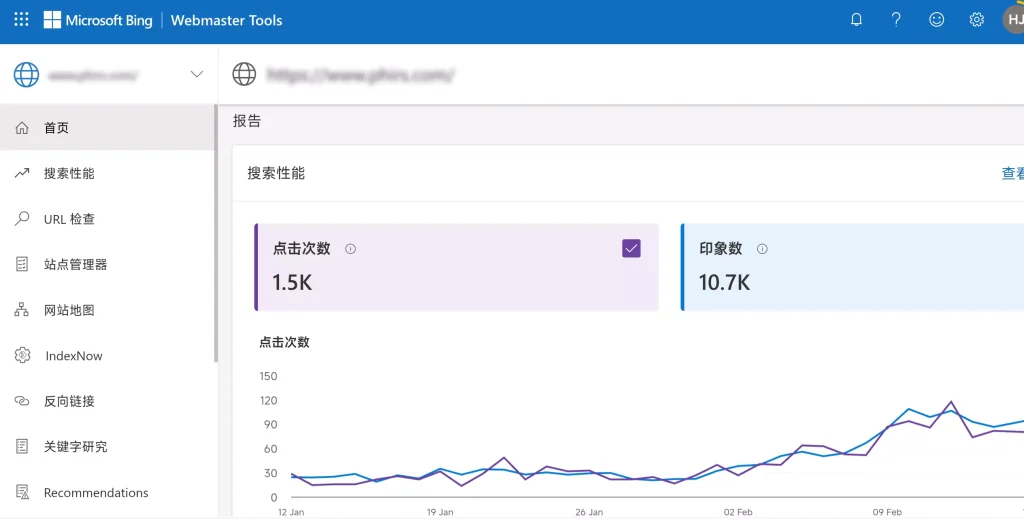Click the IndexNow sidebar item
1024x519 pixels.
tap(73, 356)
